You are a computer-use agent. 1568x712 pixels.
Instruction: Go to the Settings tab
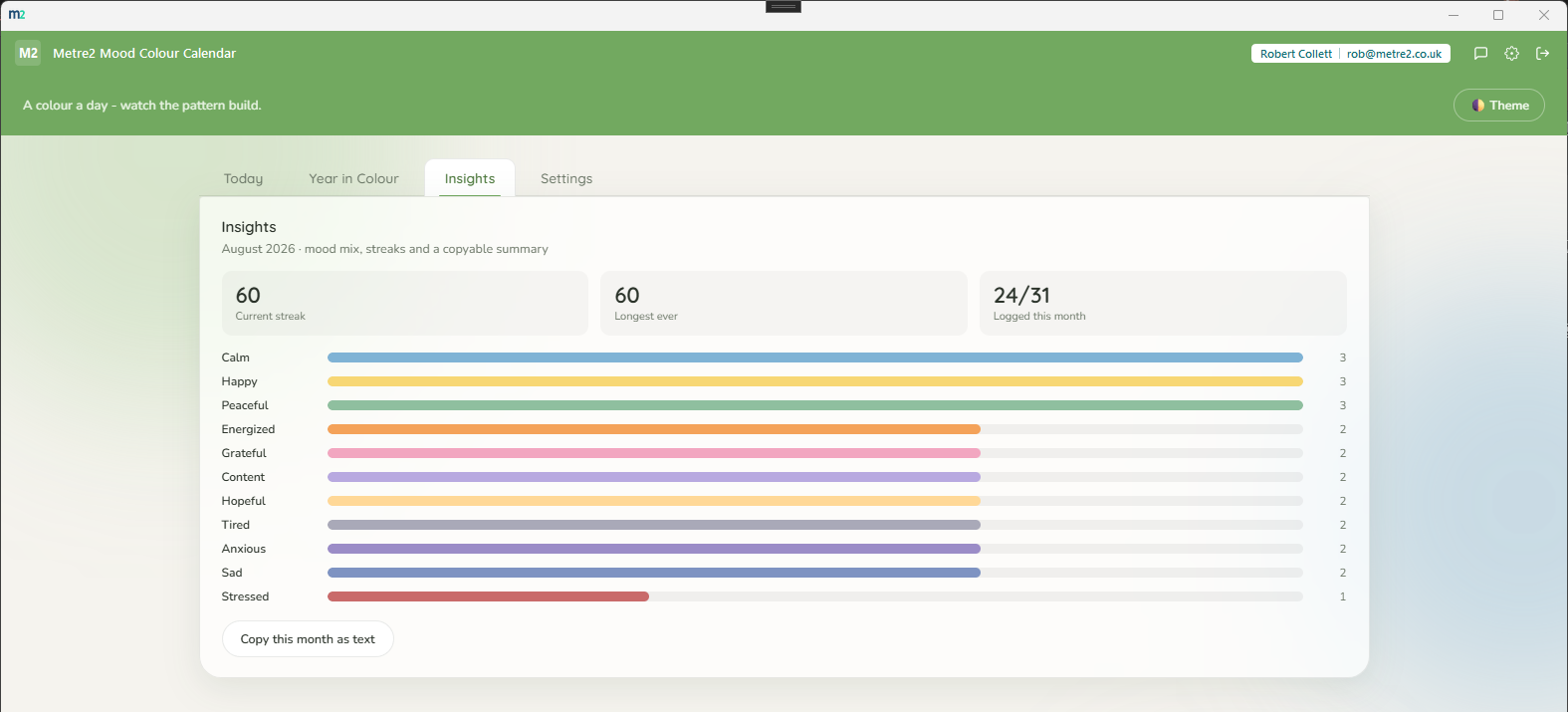(566, 178)
